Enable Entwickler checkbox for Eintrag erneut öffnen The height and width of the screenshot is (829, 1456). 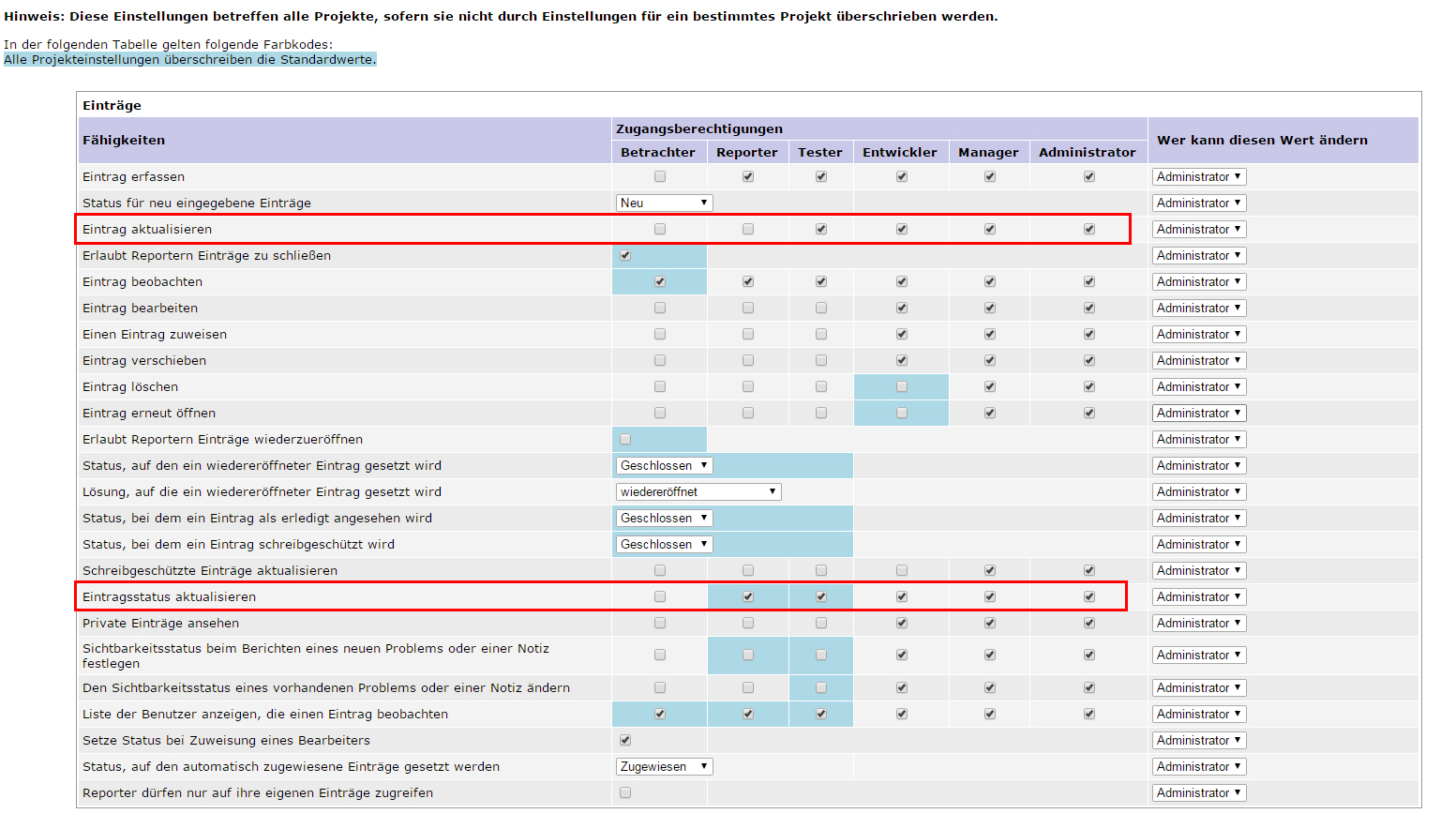point(902,413)
